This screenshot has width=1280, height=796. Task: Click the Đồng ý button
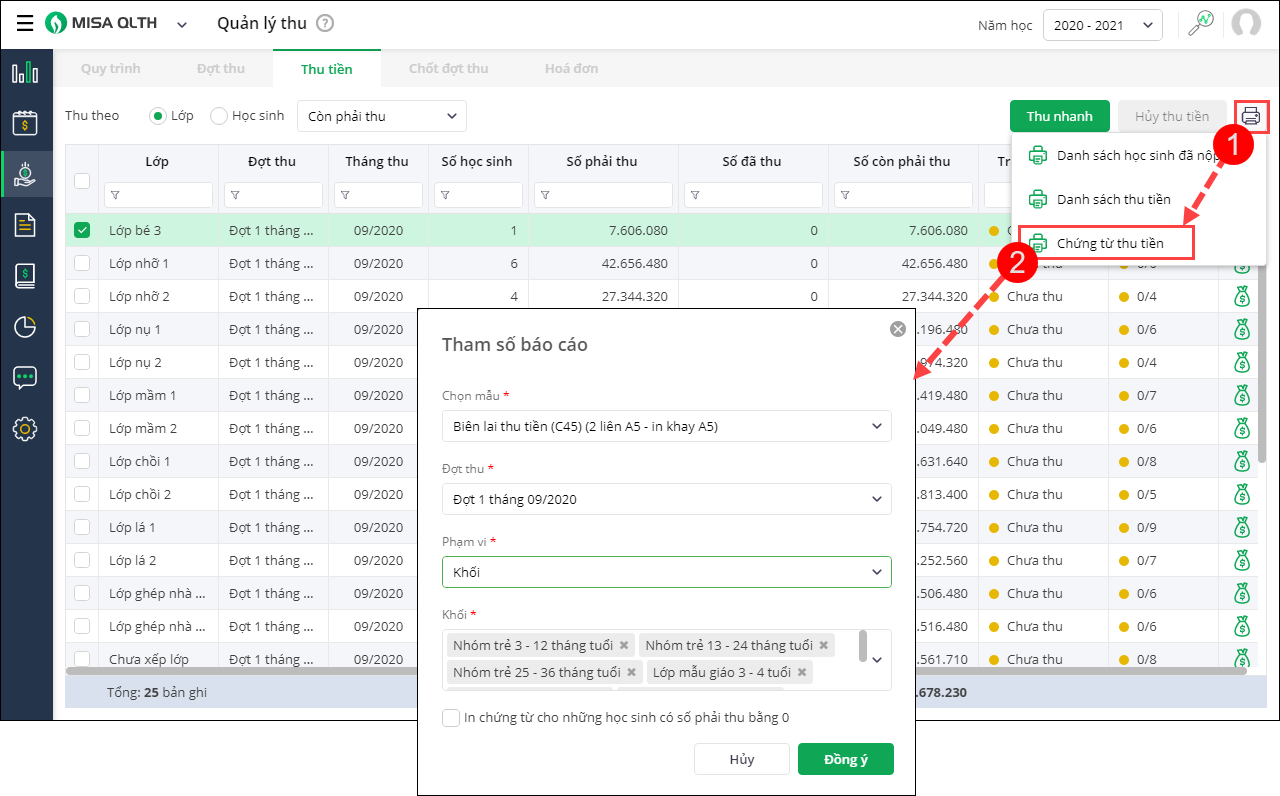(x=846, y=759)
